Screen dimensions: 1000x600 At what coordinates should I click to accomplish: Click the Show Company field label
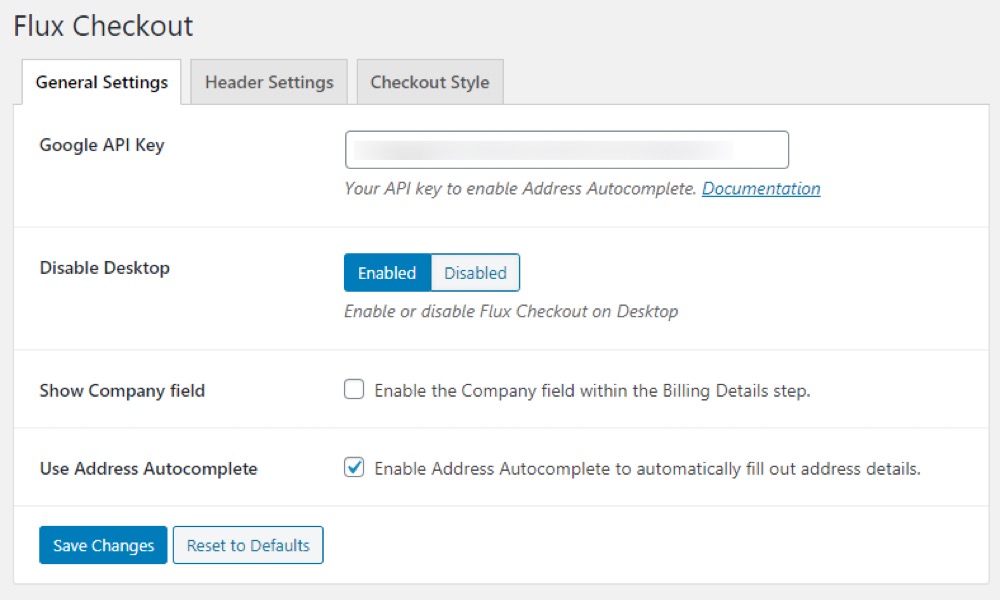(x=122, y=391)
